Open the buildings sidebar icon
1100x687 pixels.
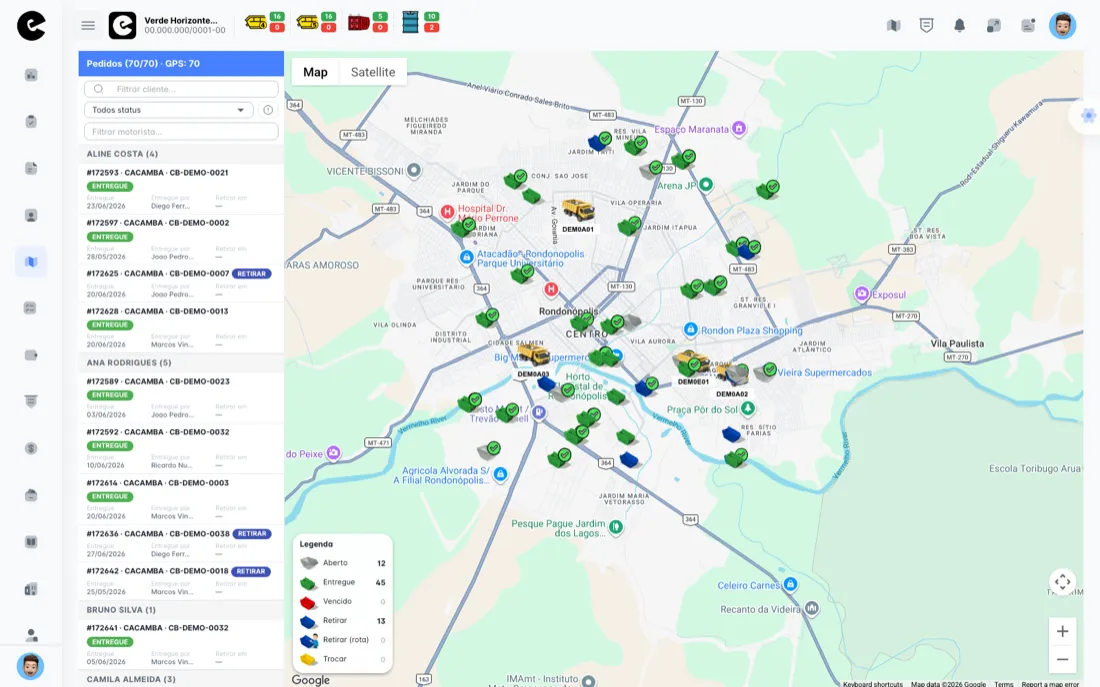[x=31, y=589]
